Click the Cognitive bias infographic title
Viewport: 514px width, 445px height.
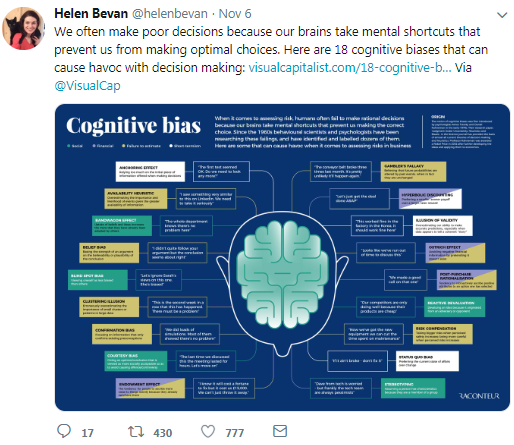click(x=133, y=126)
